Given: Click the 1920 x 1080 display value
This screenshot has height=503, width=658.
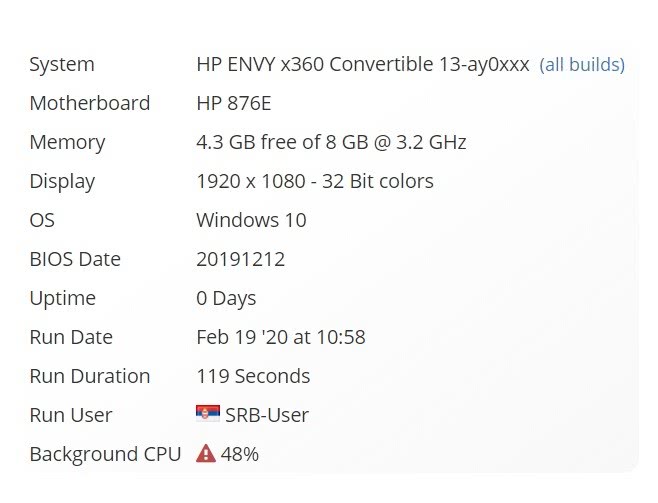Looking at the screenshot, I should tap(314, 181).
